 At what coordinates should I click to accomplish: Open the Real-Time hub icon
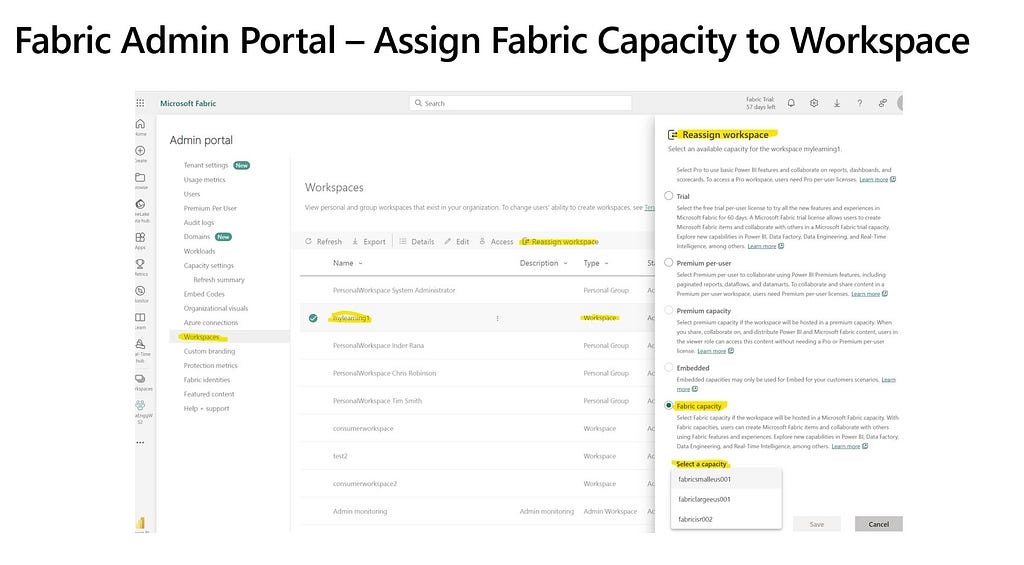(140, 344)
